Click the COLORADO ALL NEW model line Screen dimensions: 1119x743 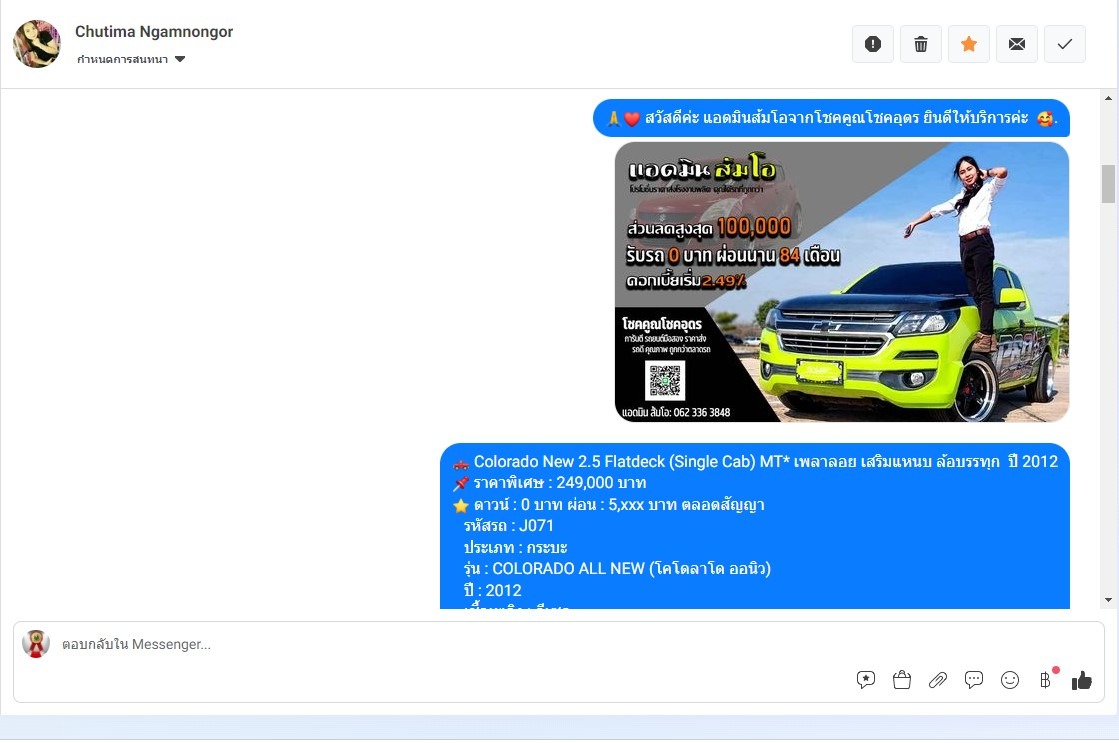(617, 569)
